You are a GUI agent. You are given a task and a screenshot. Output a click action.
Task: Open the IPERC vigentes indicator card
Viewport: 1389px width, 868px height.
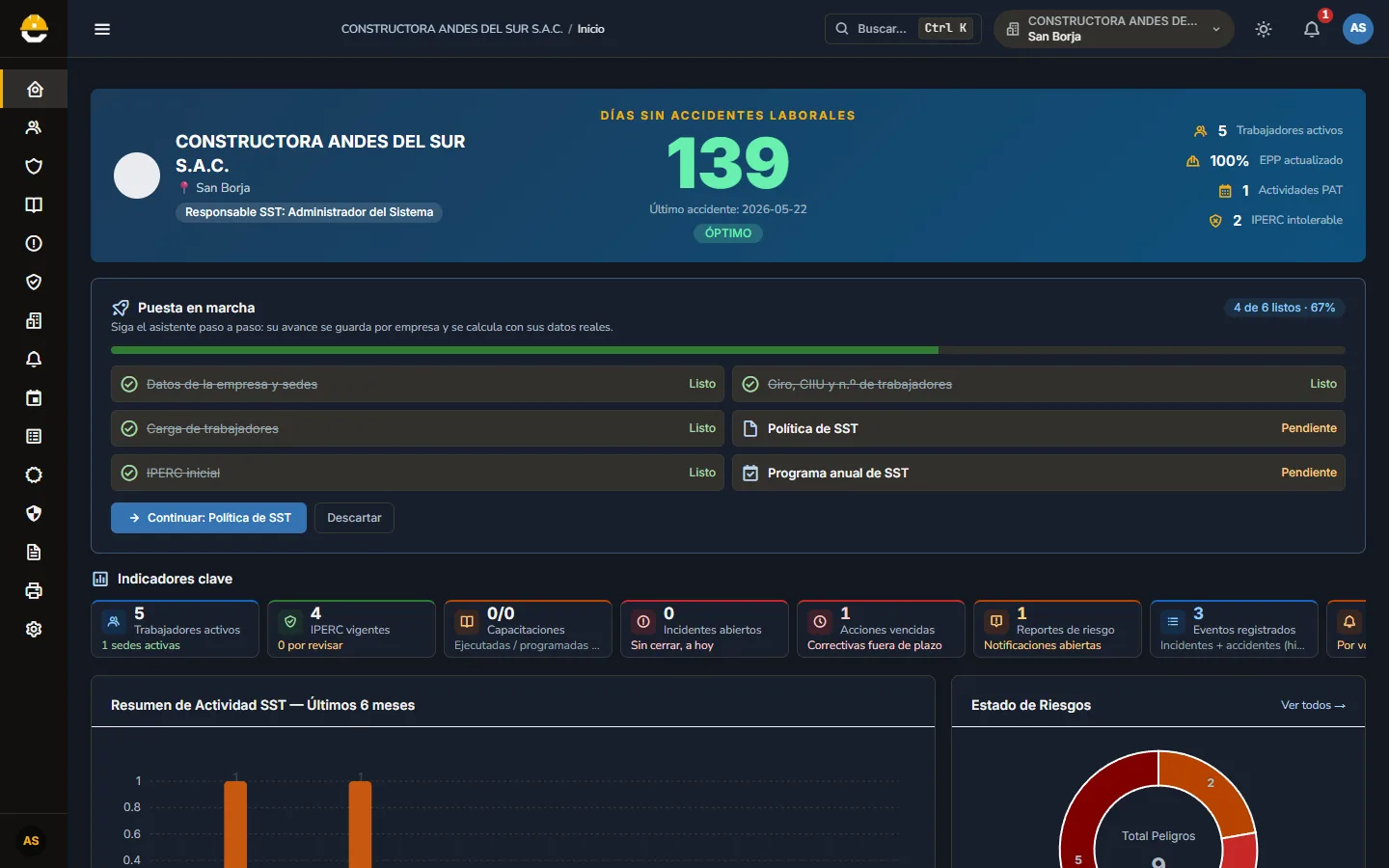[351, 629]
